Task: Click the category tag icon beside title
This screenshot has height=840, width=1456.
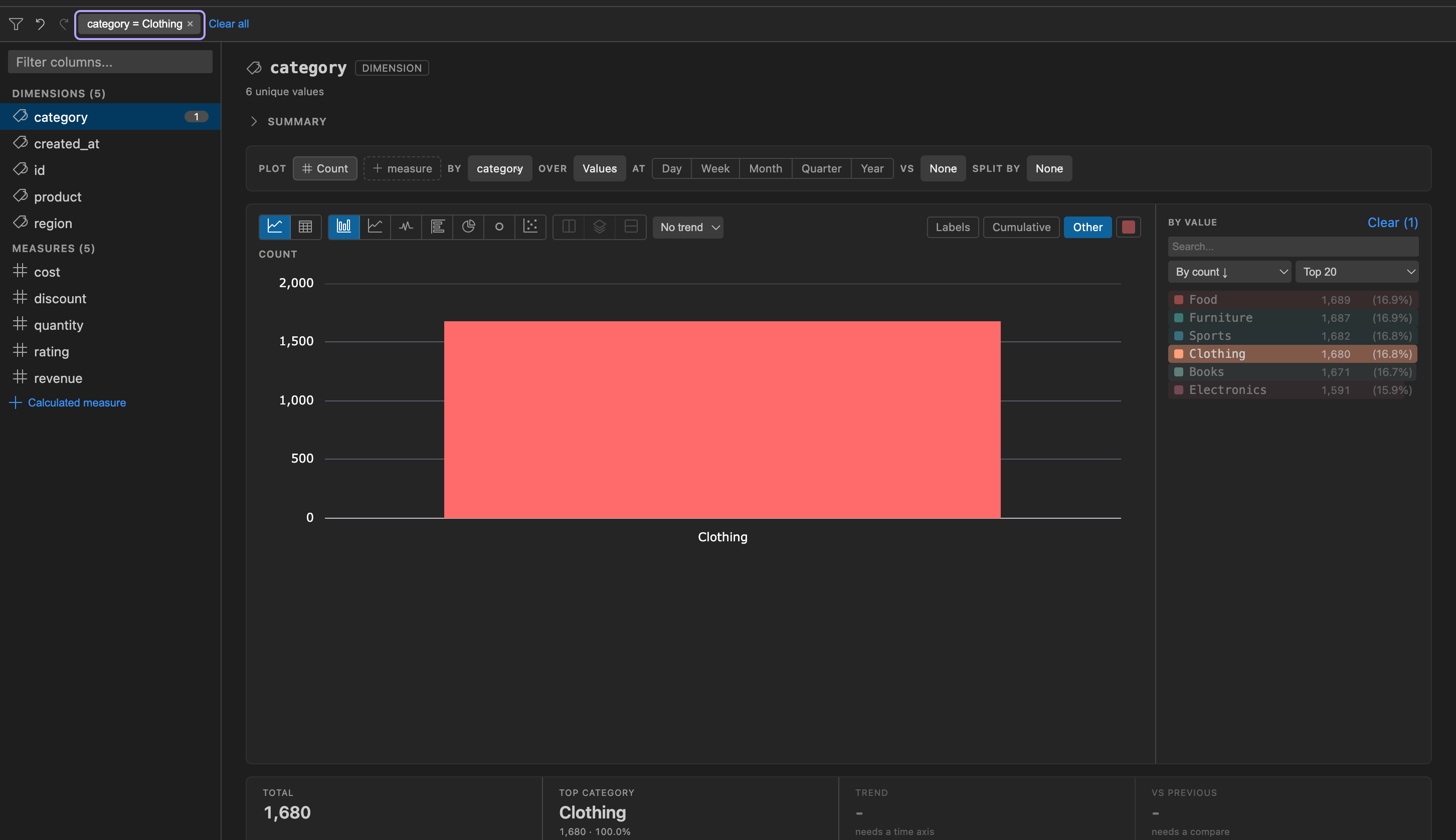Action: point(254,68)
